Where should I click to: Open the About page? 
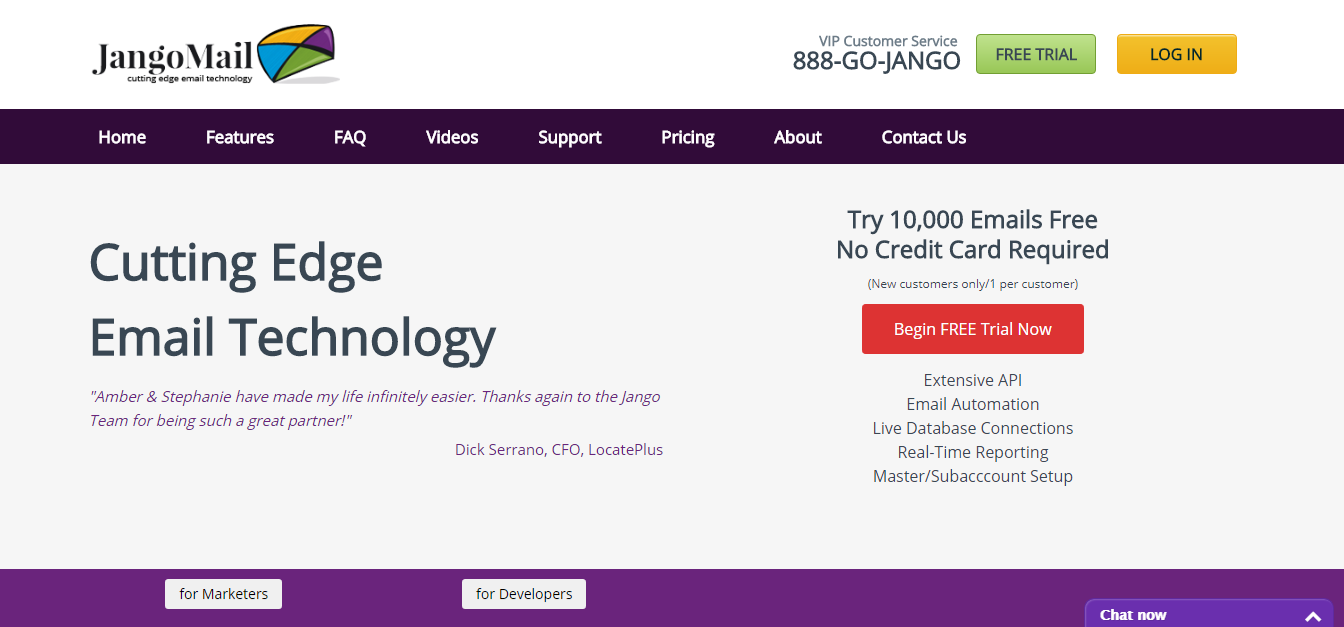click(797, 137)
